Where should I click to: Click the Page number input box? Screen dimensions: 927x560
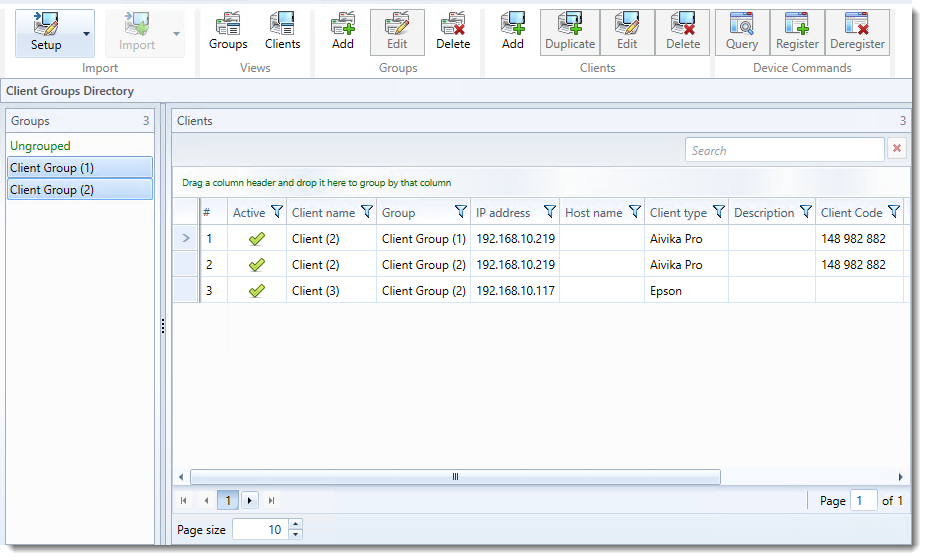[x=863, y=501]
